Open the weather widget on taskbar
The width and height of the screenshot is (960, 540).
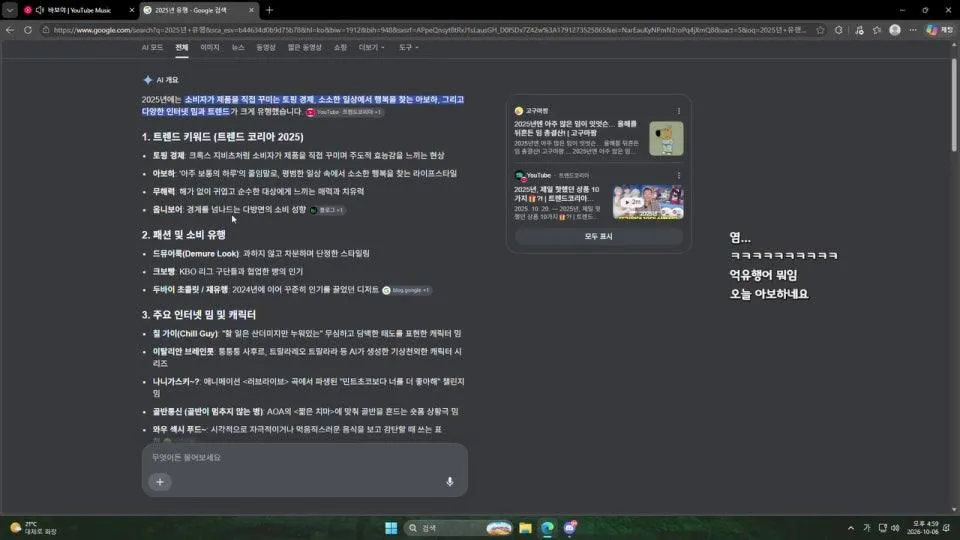pos(33,528)
